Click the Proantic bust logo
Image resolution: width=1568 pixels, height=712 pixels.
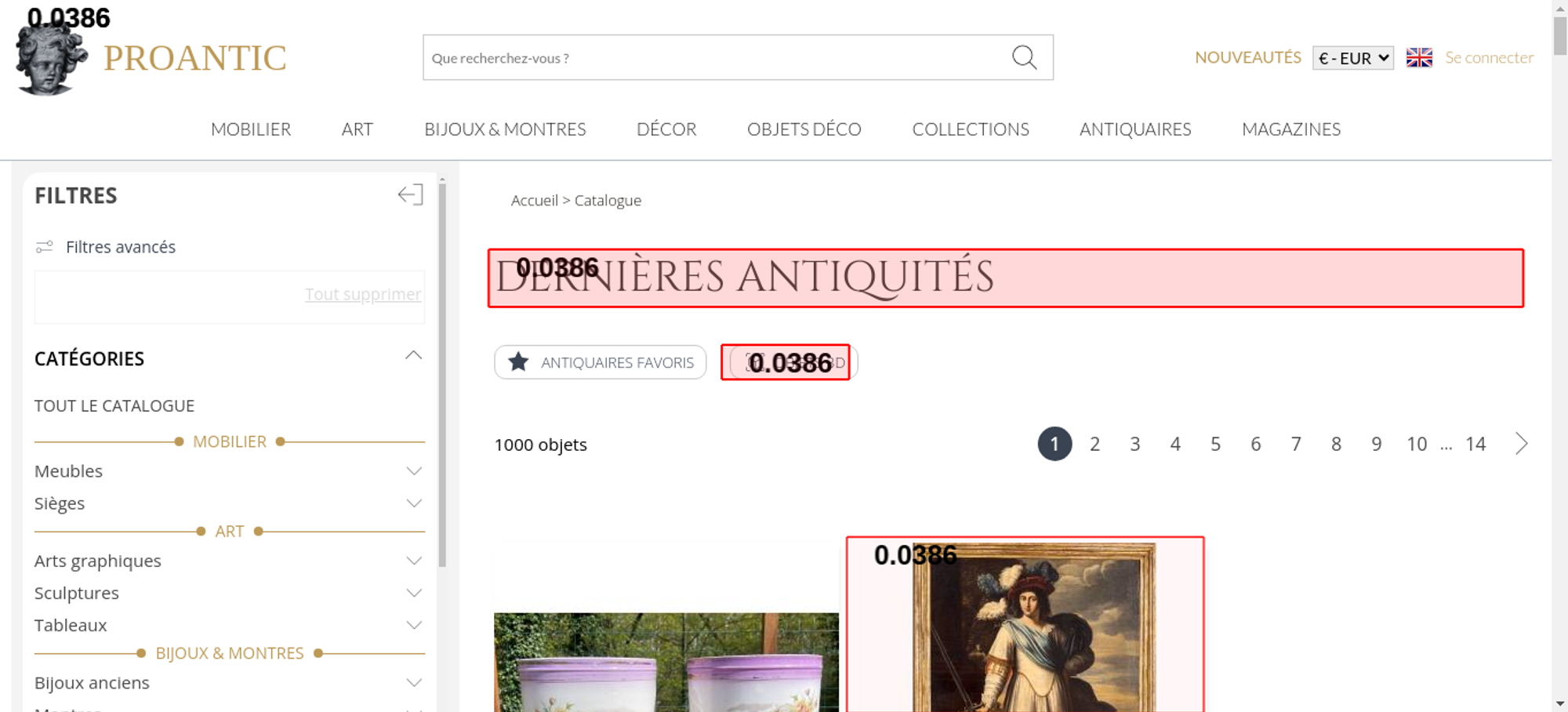pos(50,59)
